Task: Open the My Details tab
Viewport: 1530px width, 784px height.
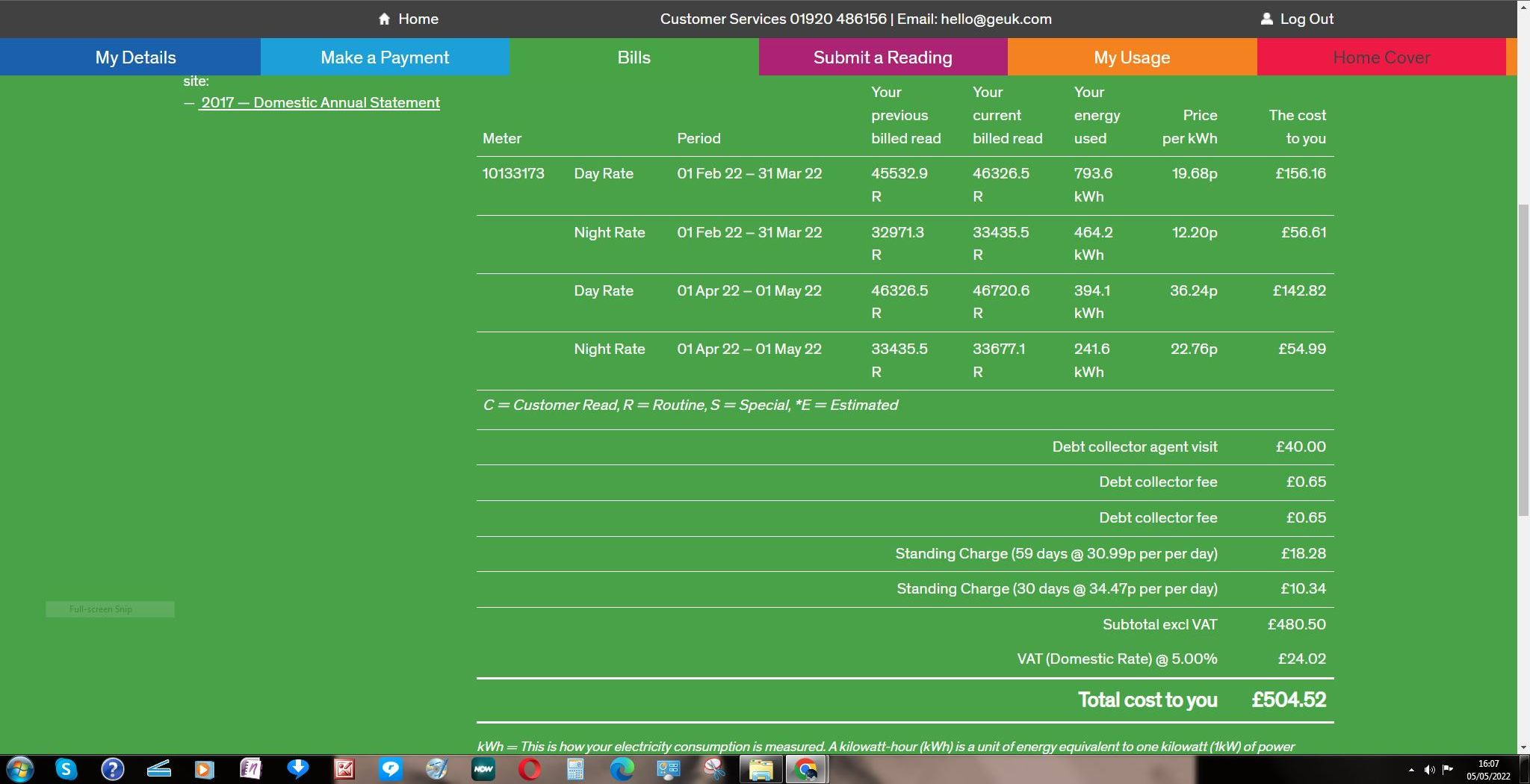Action: click(135, 57)
